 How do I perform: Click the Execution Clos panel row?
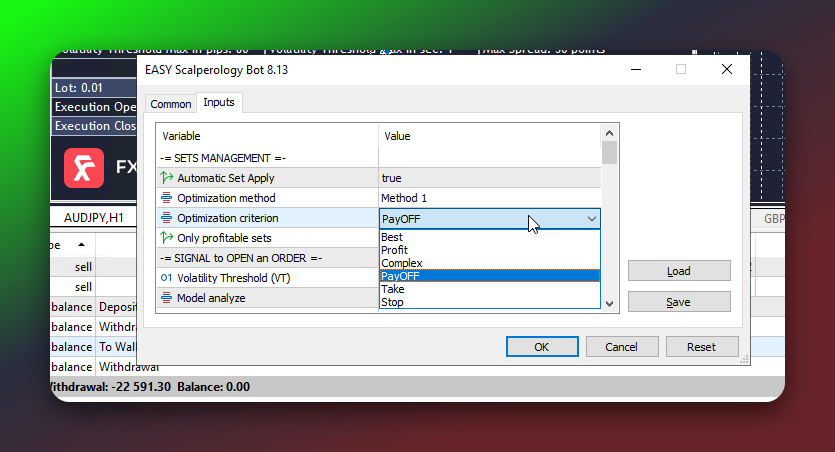94,126
